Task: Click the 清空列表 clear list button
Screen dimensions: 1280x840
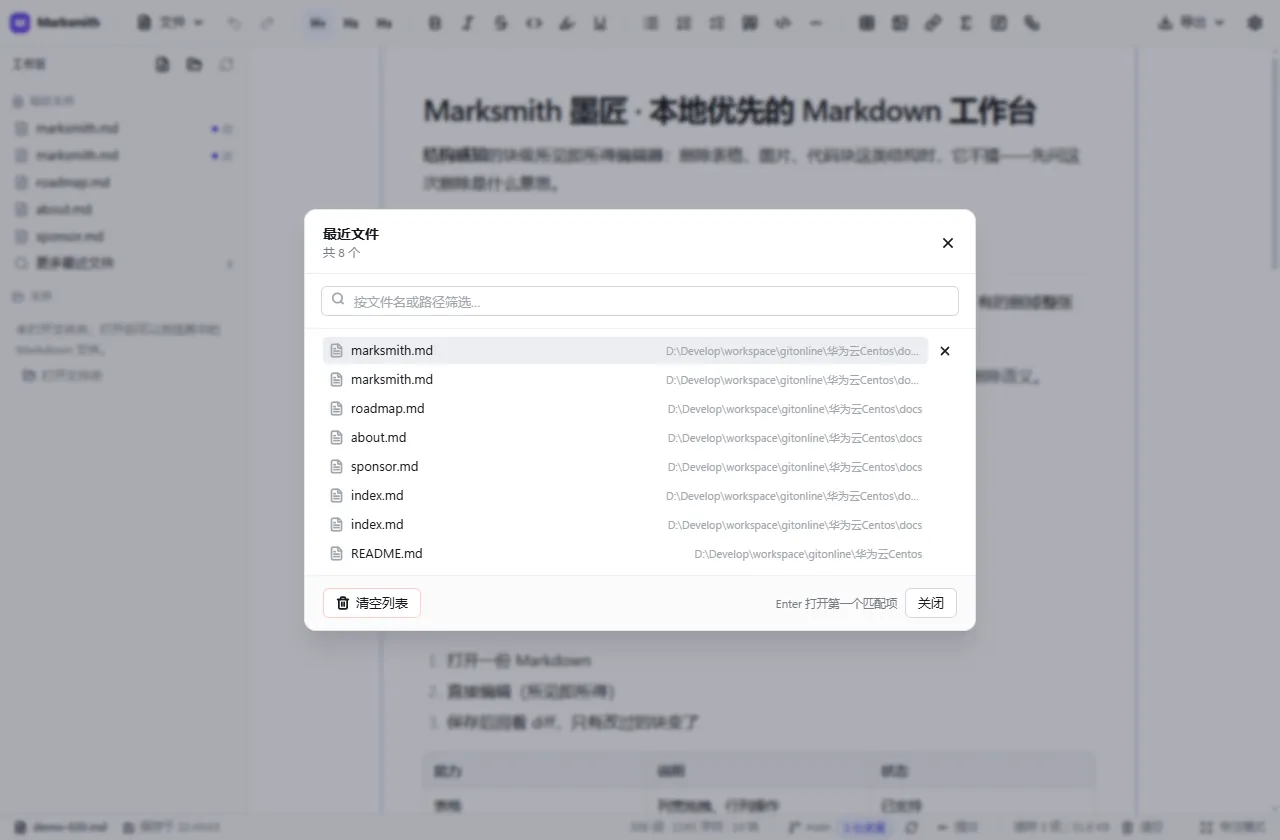Action: (372, 603)
